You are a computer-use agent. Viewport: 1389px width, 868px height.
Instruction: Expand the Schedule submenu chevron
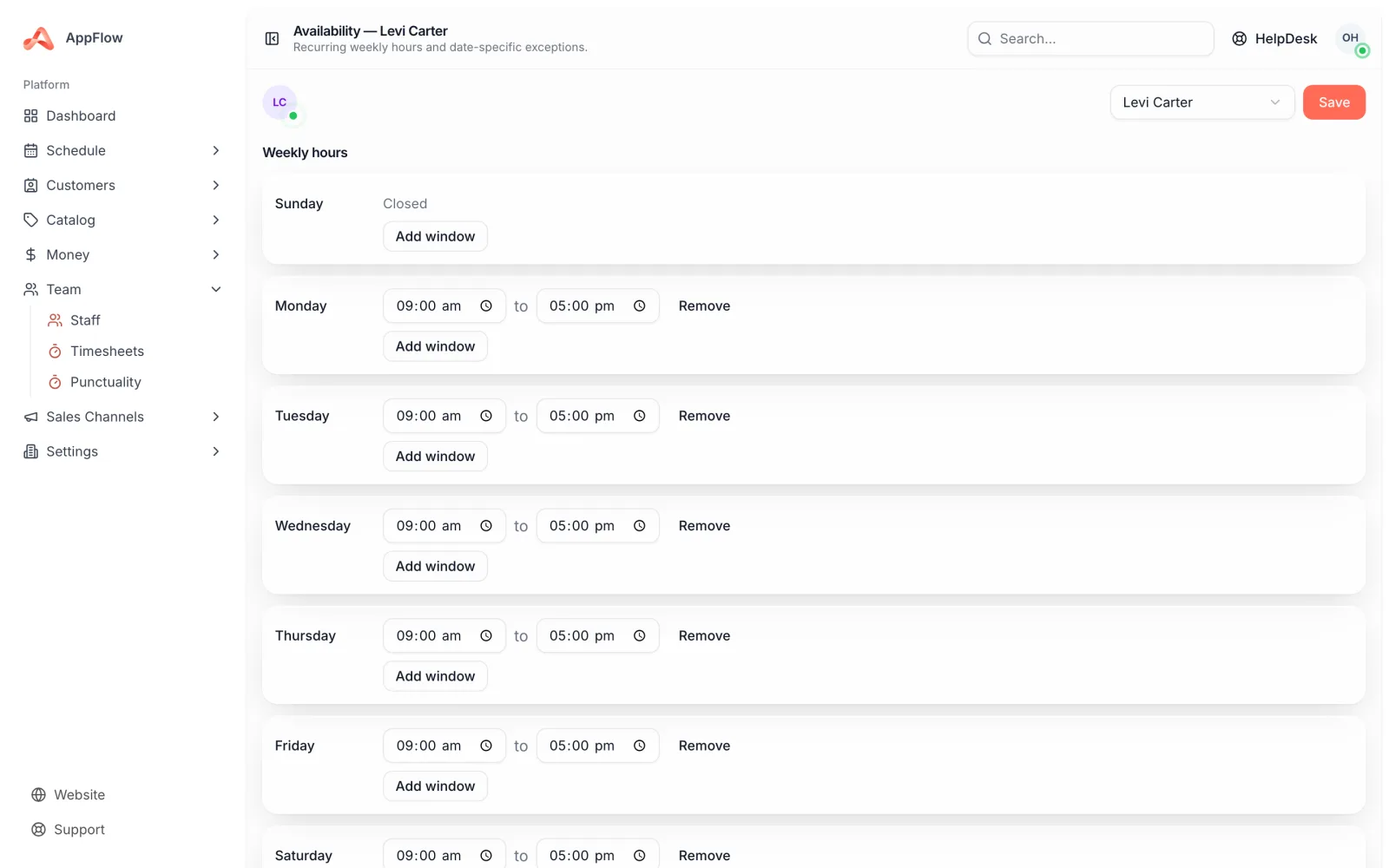(216, 150)
